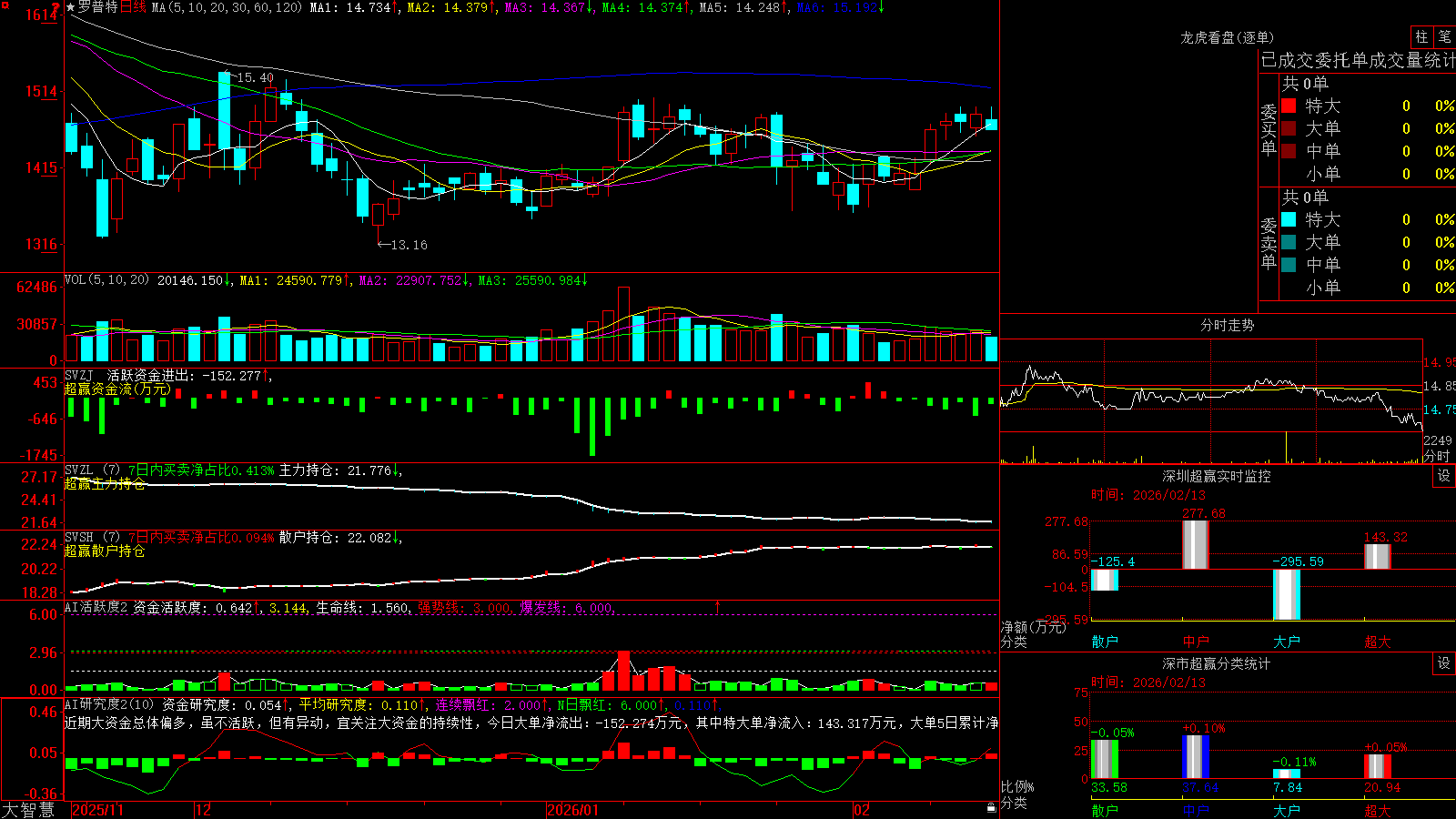Click the lock icon at chart bottom-right
This screenshot has width=1456, height=819.
(991, 807)
